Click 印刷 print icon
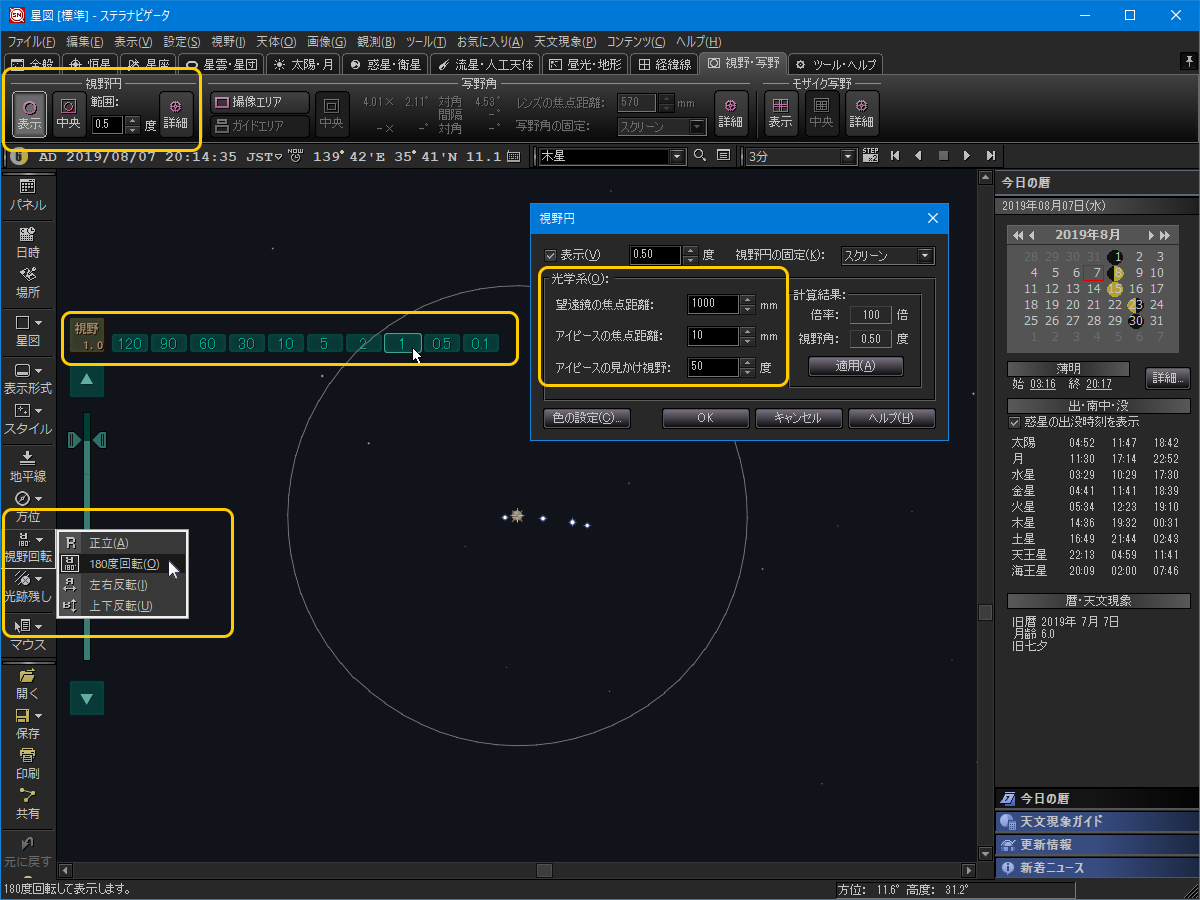 (27, 764)
